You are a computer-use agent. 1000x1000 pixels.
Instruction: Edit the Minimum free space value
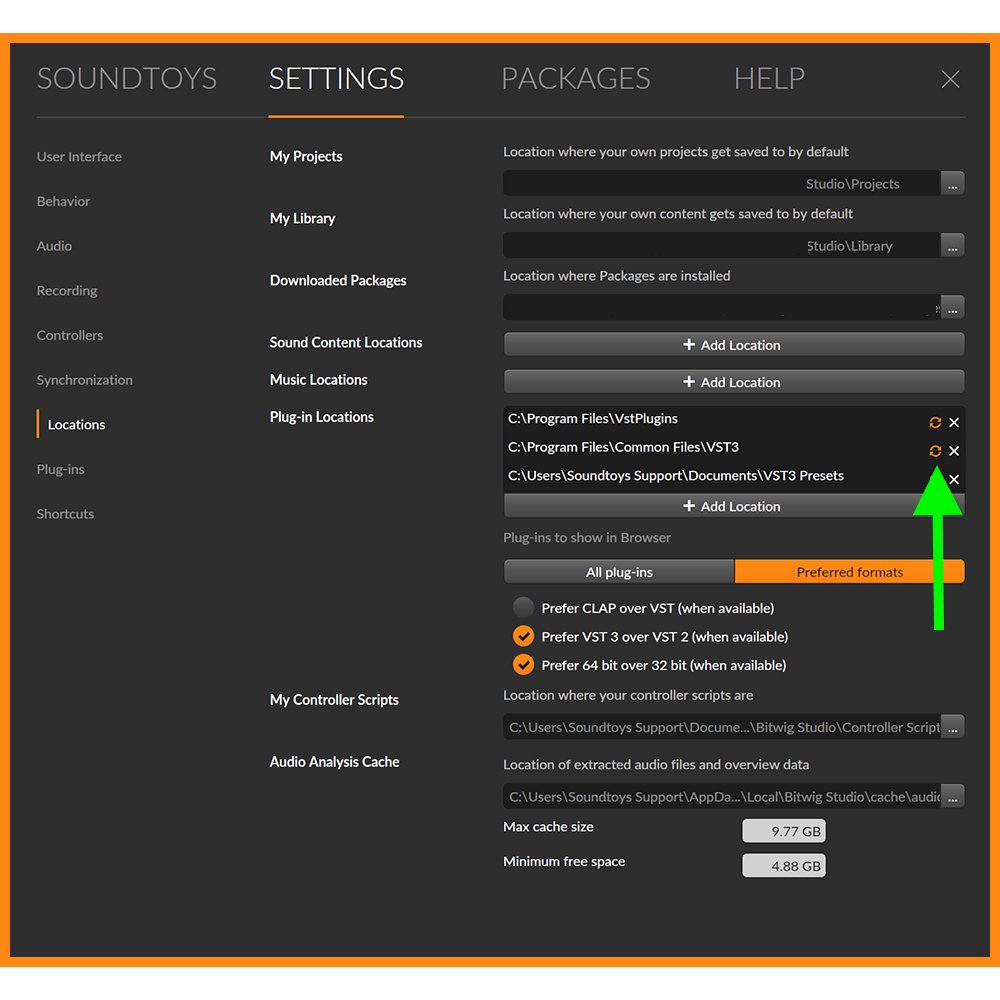point(784,866)
